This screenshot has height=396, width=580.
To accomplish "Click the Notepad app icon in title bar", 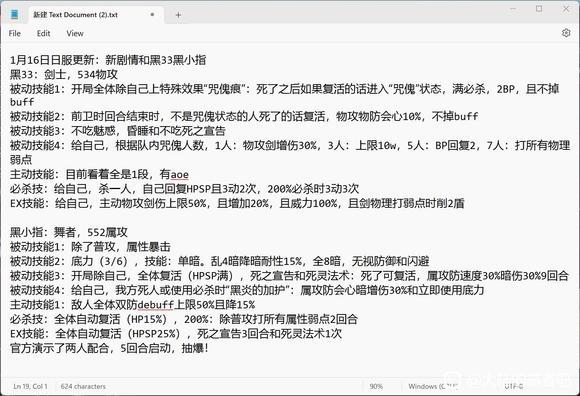I will (14, 14).
